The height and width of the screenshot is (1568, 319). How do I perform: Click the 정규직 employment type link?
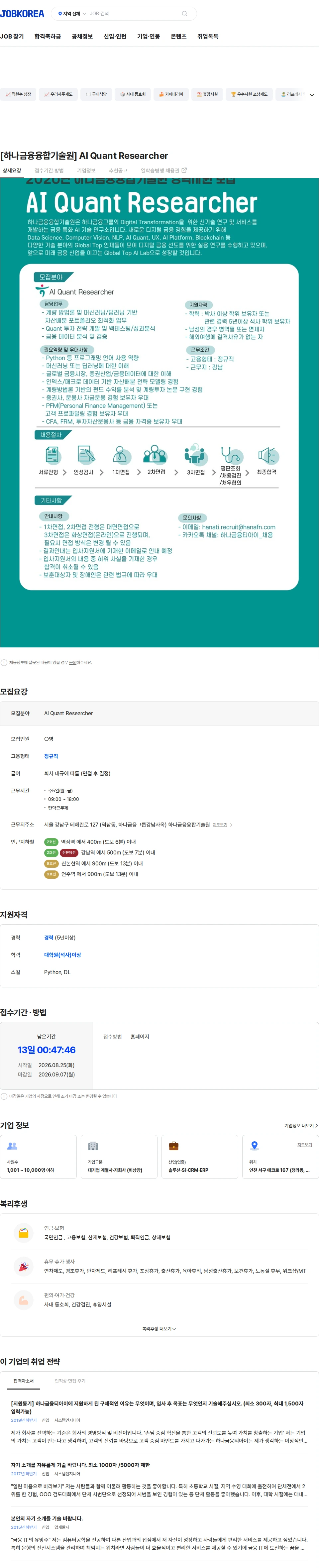[51, 755]
